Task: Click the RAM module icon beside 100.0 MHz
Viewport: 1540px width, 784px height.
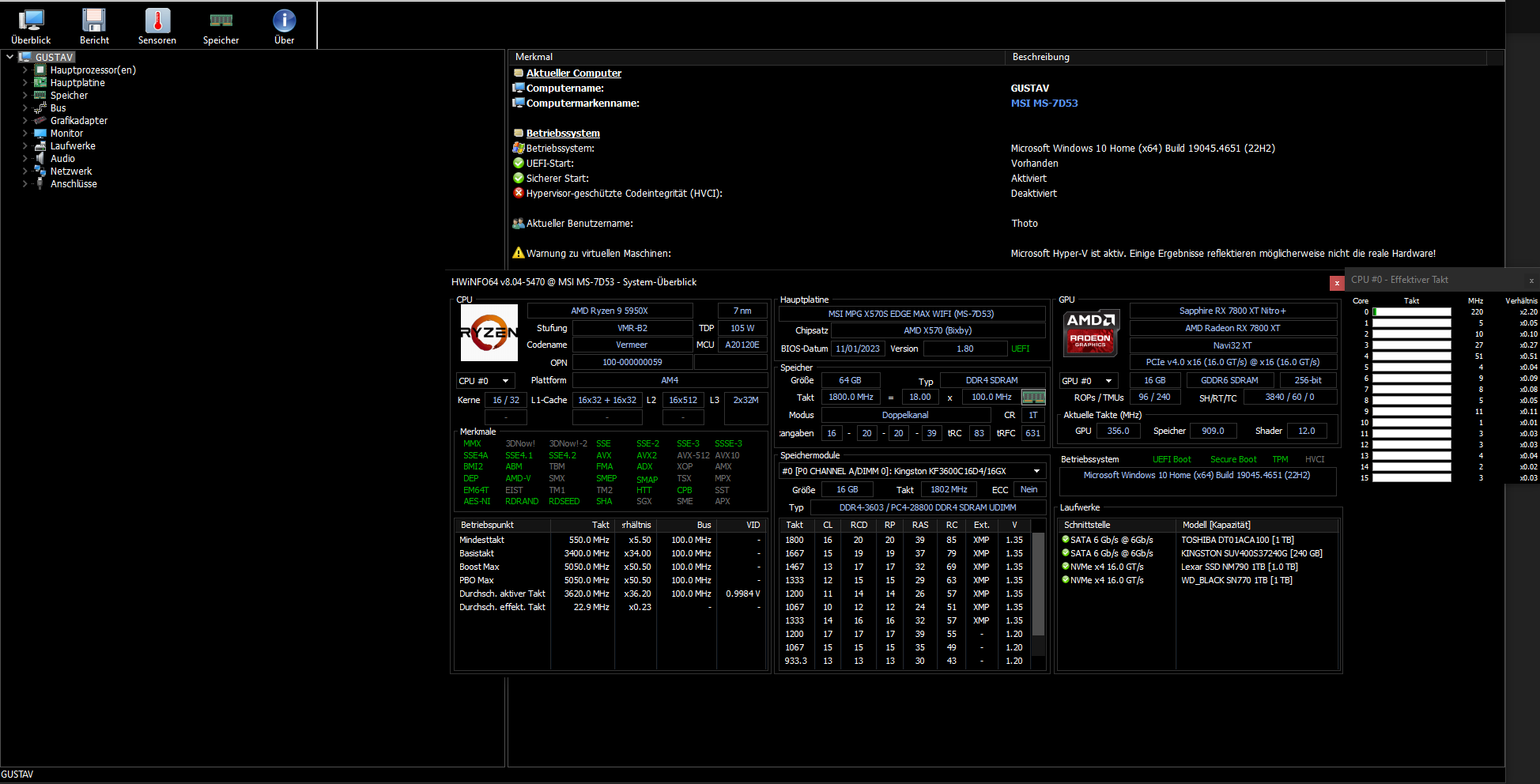Action: pos(1033,397)
